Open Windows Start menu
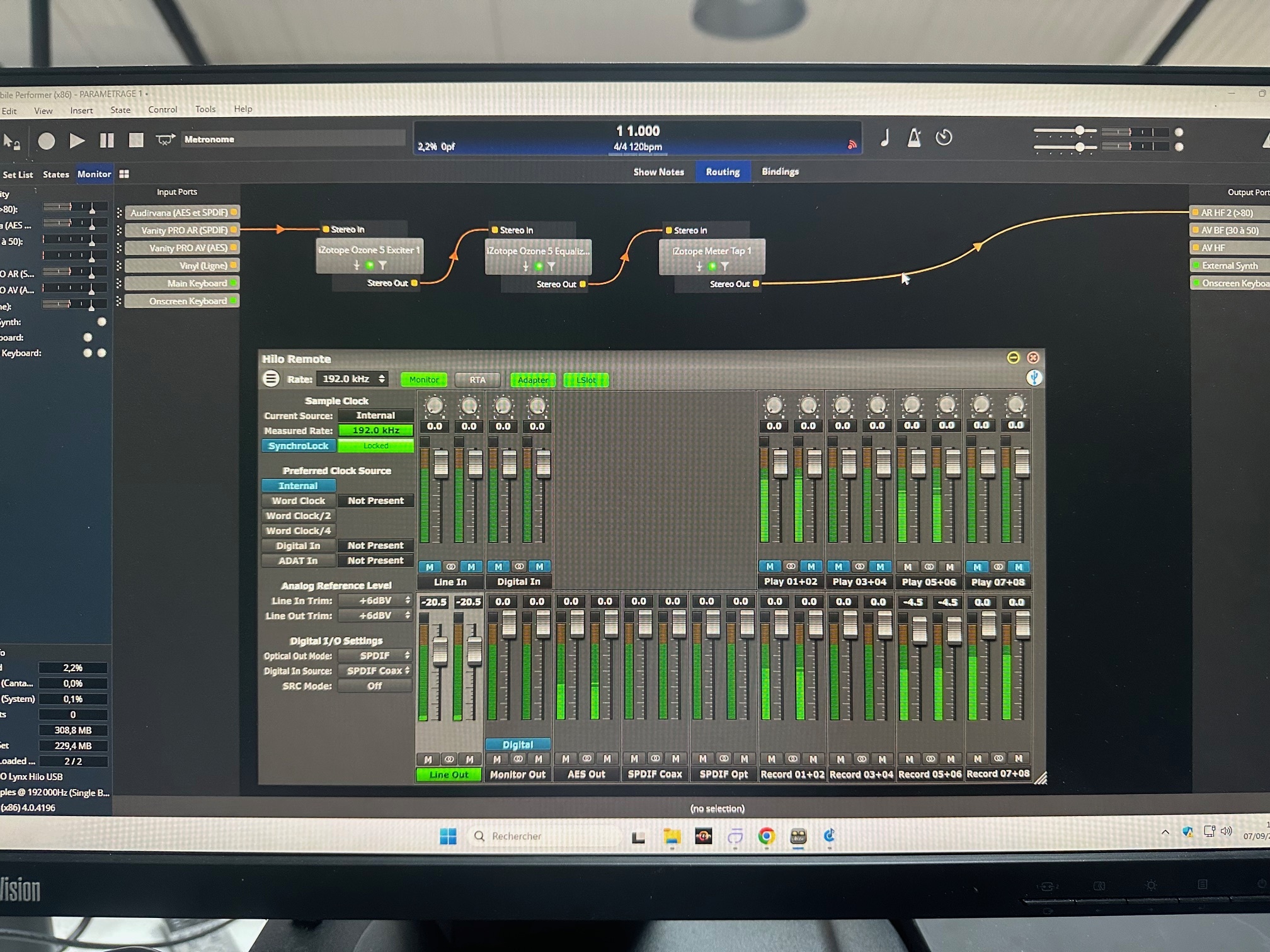The height and width of the screenshot is (952, 1270). pyautogui.click(x=448, y=836)
